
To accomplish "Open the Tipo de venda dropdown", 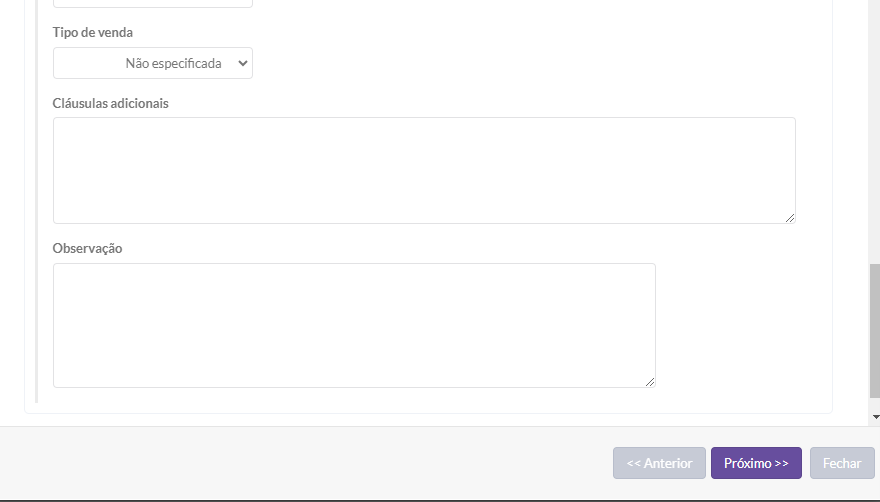I will point(152,63).
